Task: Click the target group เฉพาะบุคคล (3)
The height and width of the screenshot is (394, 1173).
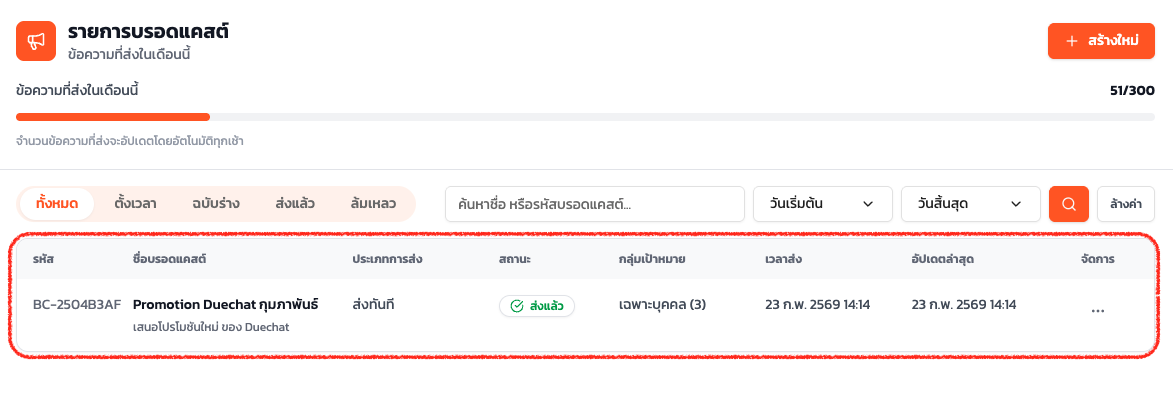Action: 663,305
